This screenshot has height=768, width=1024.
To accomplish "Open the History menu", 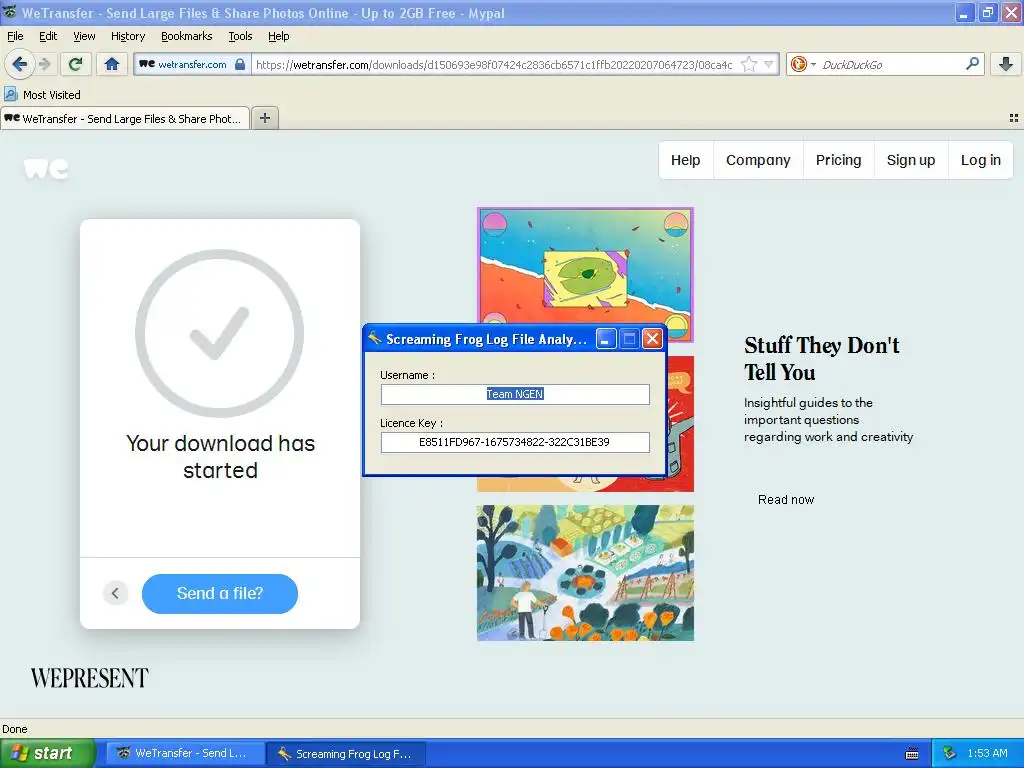I will [x=128, y=36].
